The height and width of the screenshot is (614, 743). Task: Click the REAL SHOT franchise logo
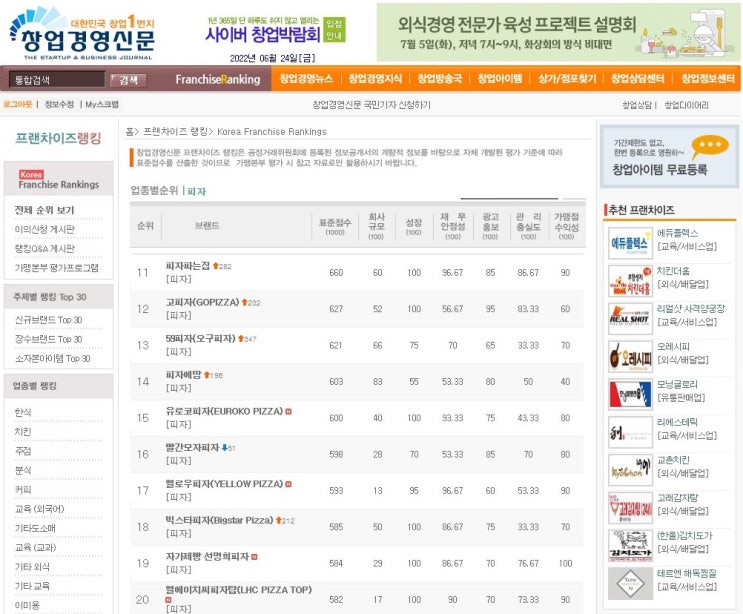tap(630, 319)
